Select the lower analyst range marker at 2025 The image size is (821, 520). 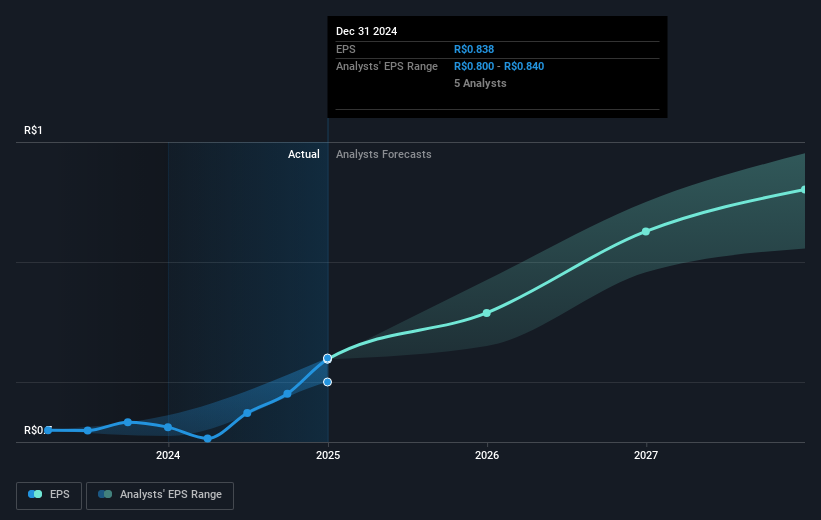click(327, 382)
